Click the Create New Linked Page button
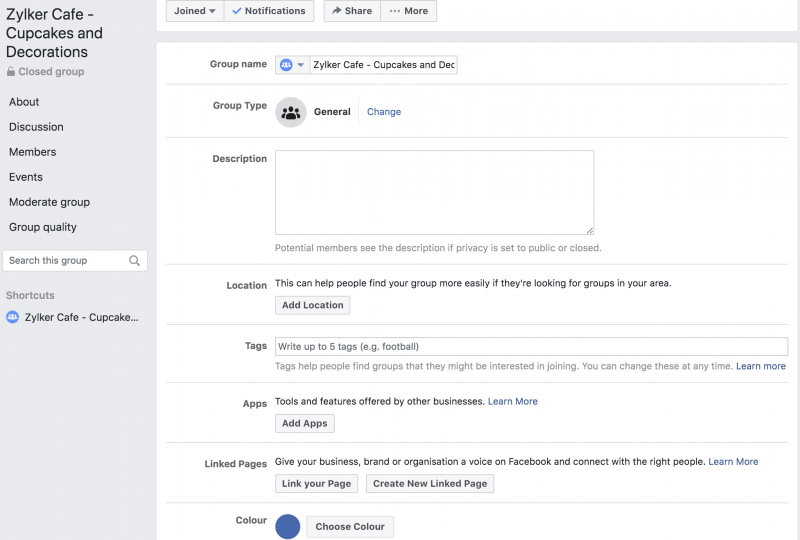 429,483
